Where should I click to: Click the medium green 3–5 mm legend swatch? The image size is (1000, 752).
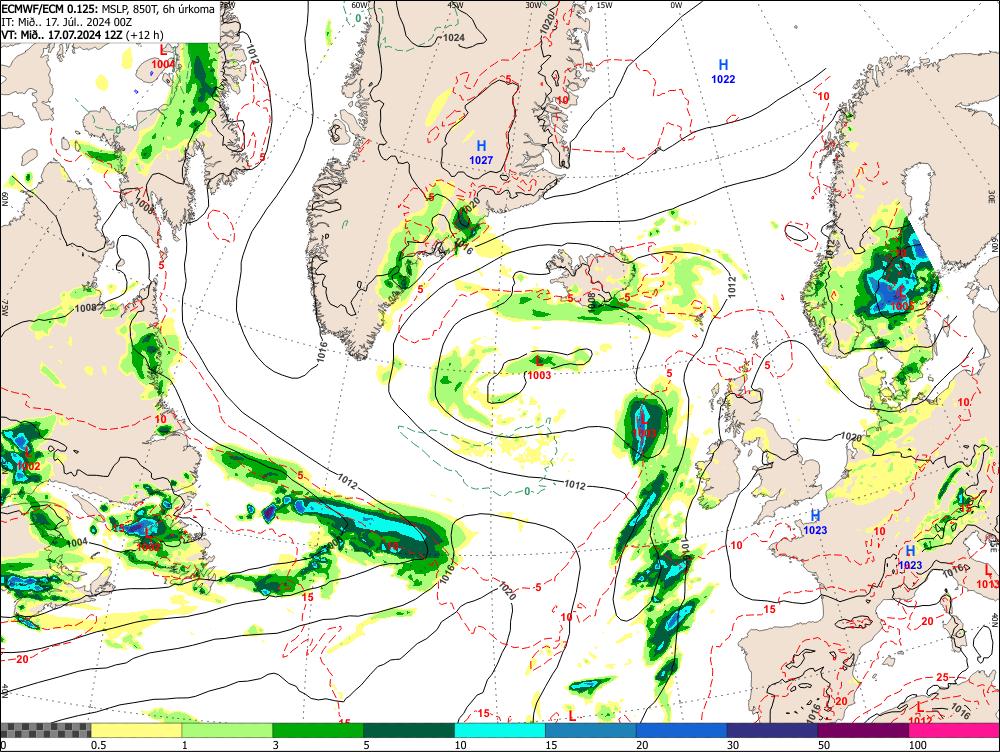pyautogui.click(x=318, y=730)
